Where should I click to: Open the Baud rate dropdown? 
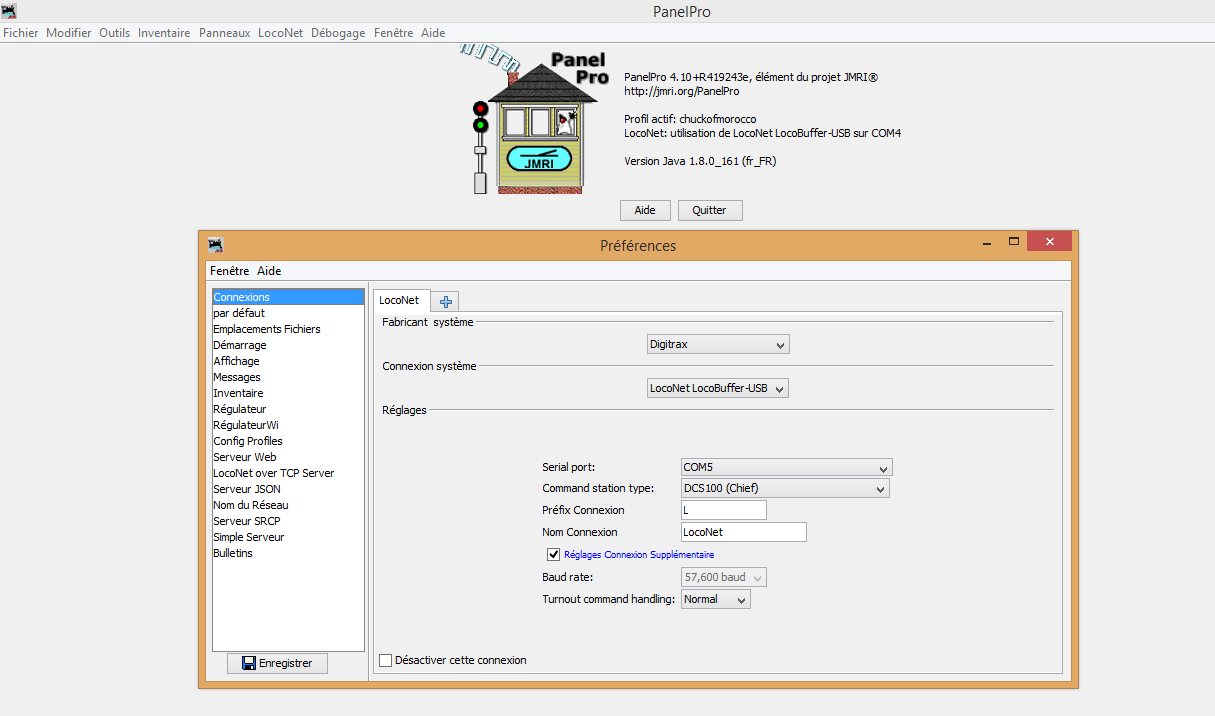(724, 577)
